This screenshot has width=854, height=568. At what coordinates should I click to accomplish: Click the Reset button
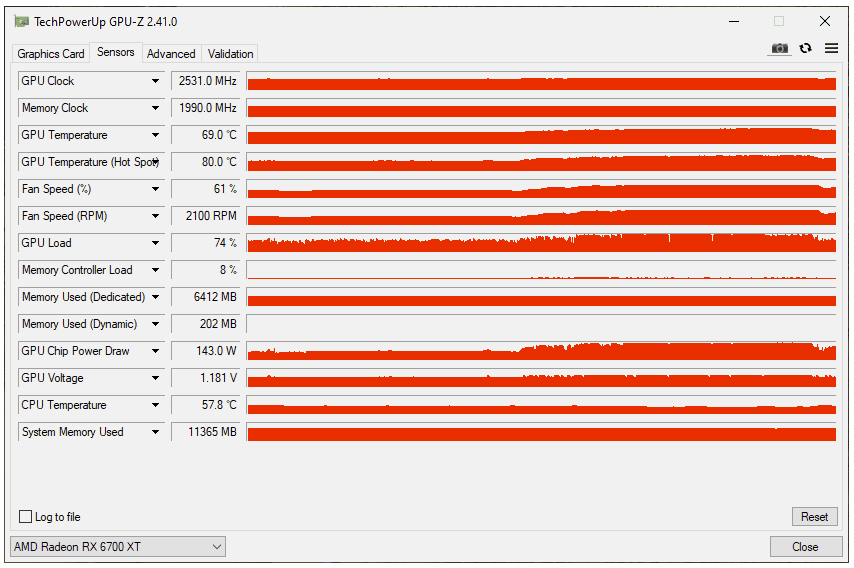pos(814,517)
